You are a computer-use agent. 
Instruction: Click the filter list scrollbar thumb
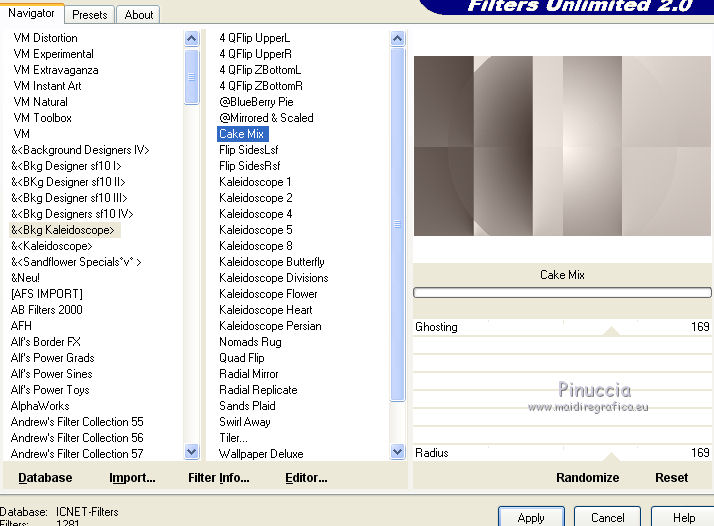[x=398, y=225]
